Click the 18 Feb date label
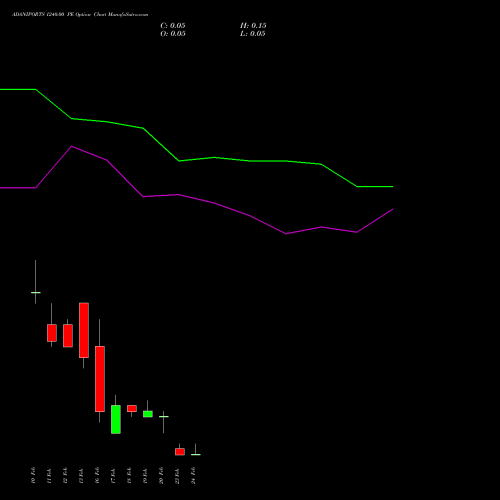The width and height of the screenshot is (500, 500). 129,475
